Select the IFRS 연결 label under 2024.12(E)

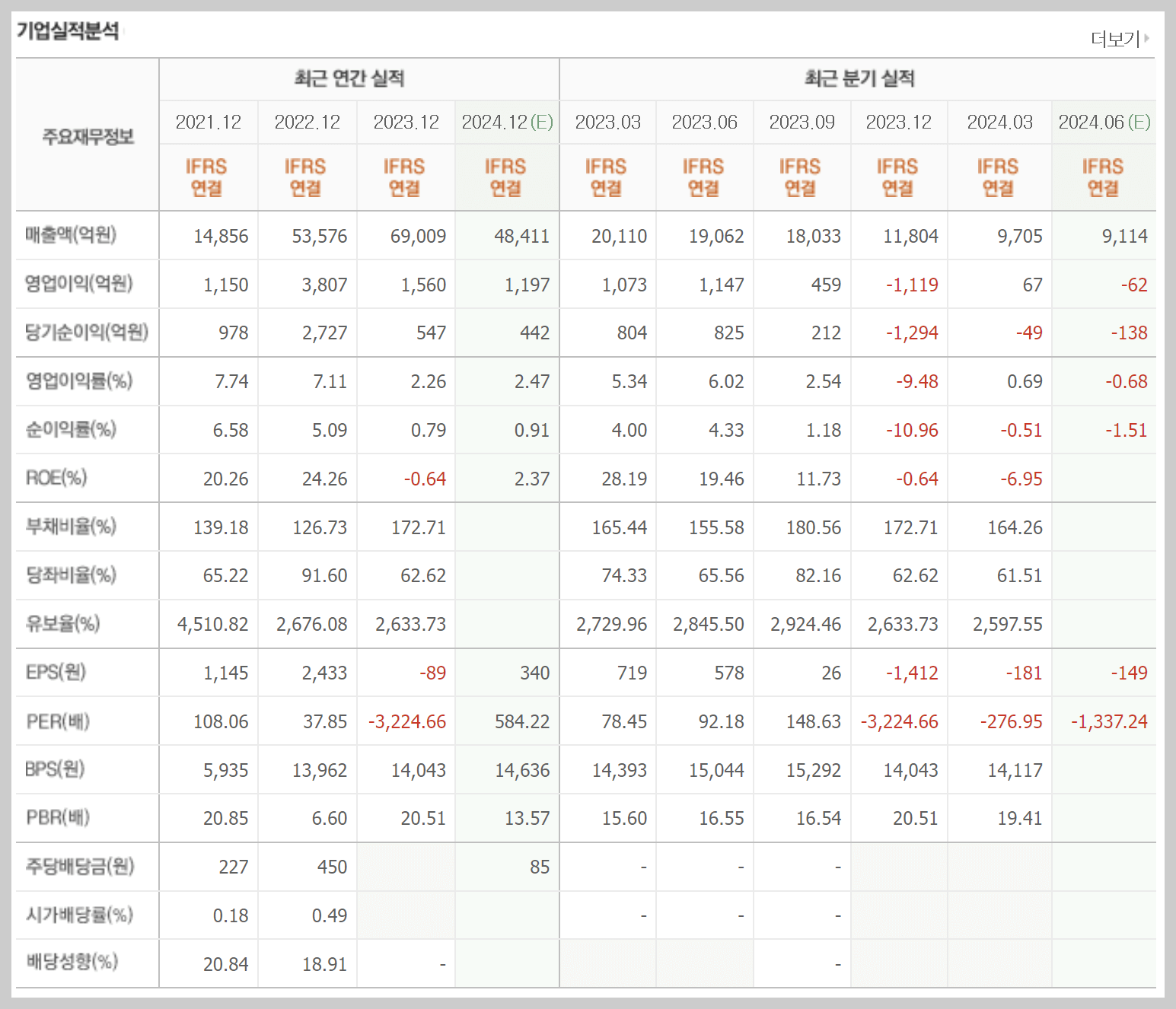tap(507, 177)
